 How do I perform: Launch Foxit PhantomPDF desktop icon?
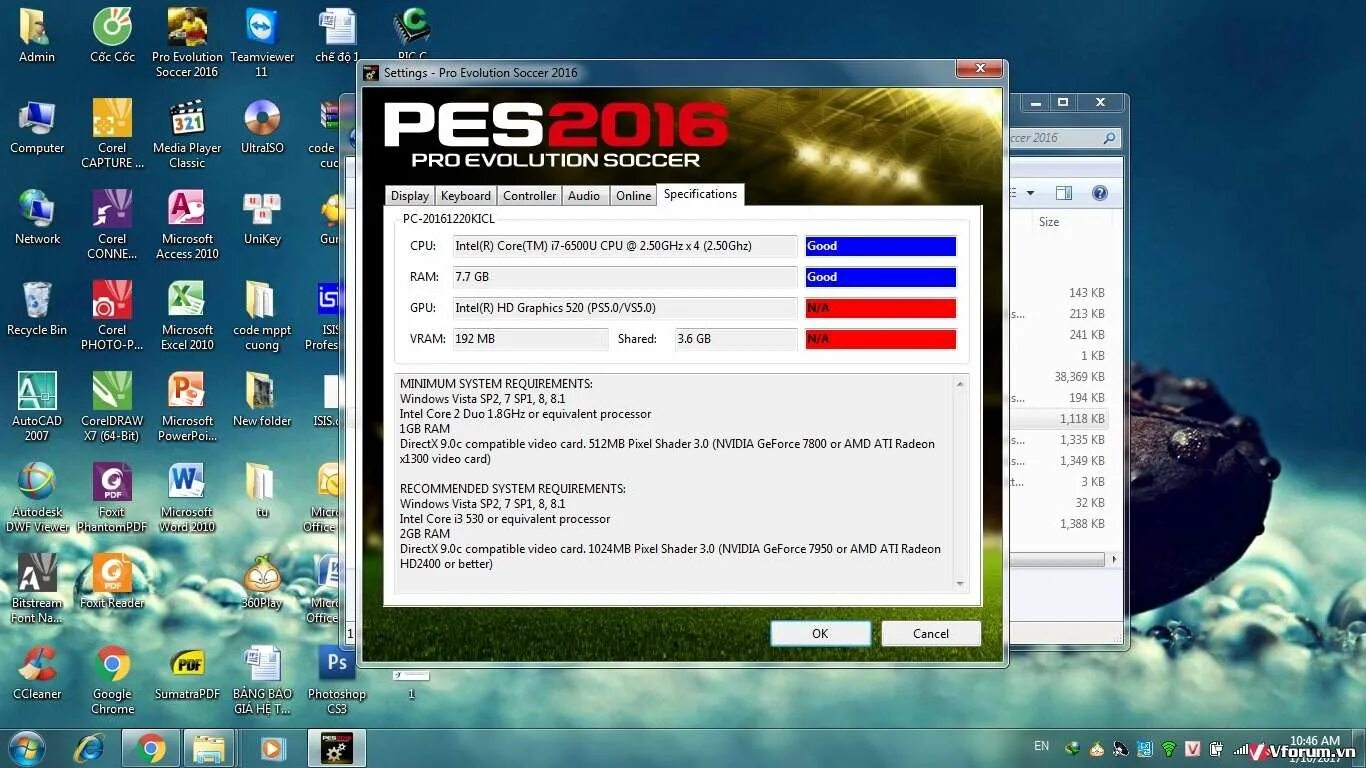[112, 498]
